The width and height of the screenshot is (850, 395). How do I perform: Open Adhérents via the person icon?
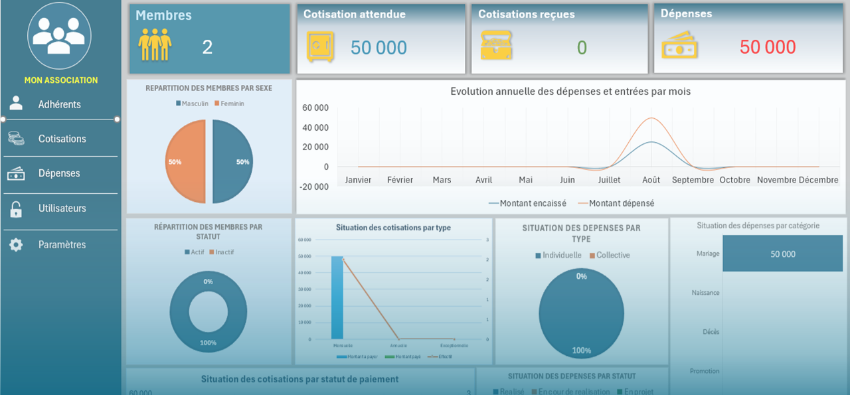click(x=16, y=103)
